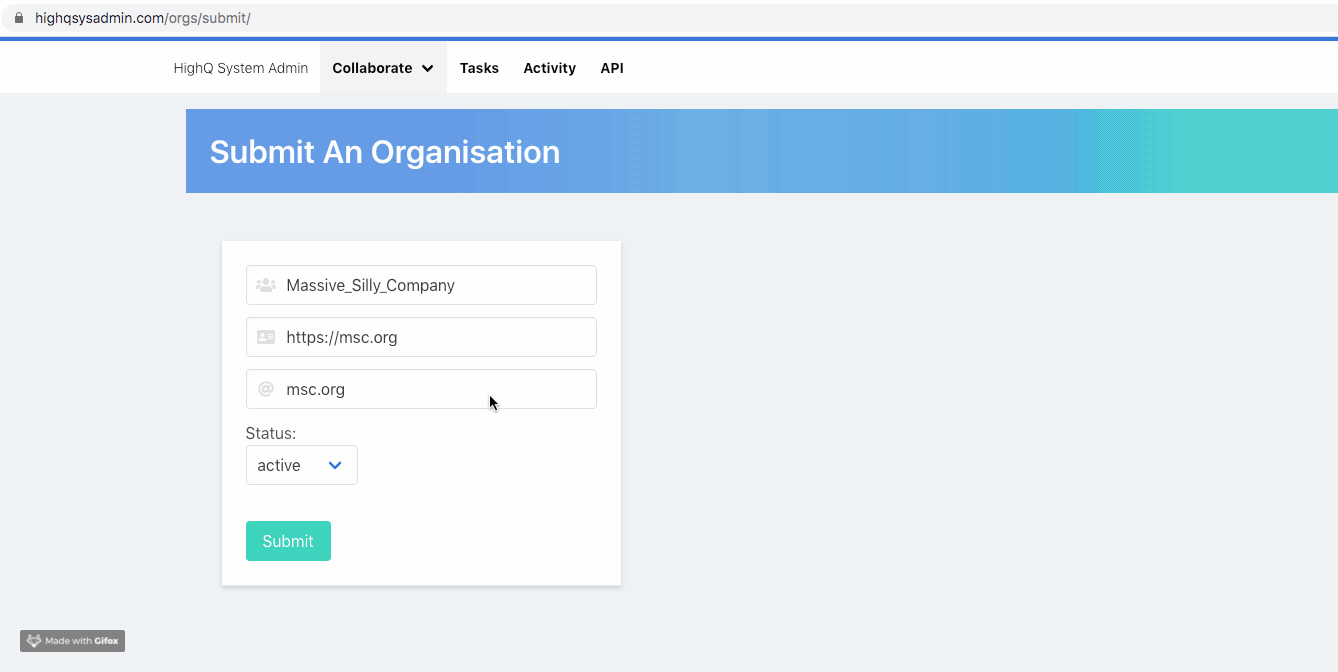Click the Gifox fox logo icon
Screen dimensions: 1338x672
coord(34,641)
